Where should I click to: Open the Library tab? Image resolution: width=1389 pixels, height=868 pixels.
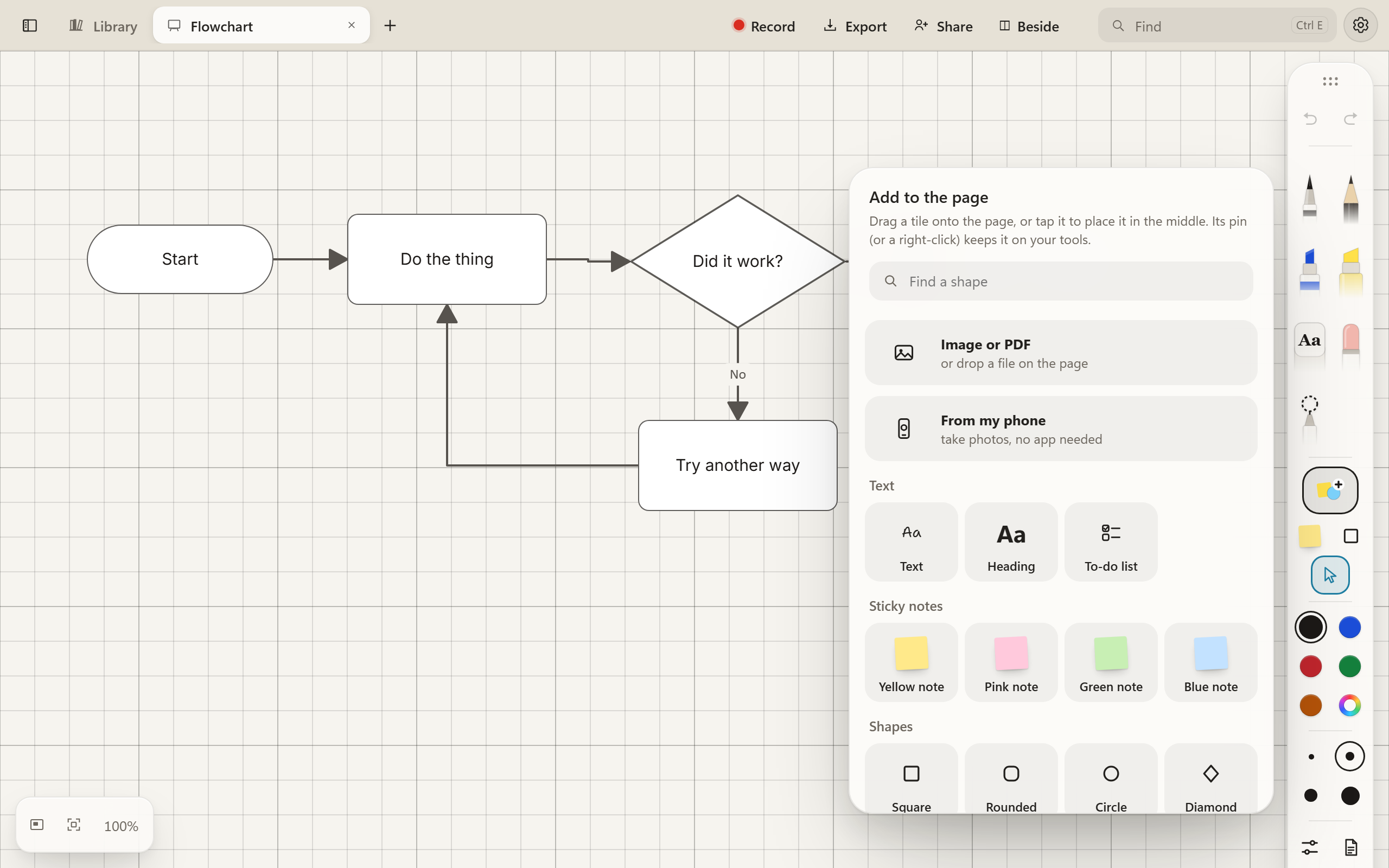[x=103, y=26]
